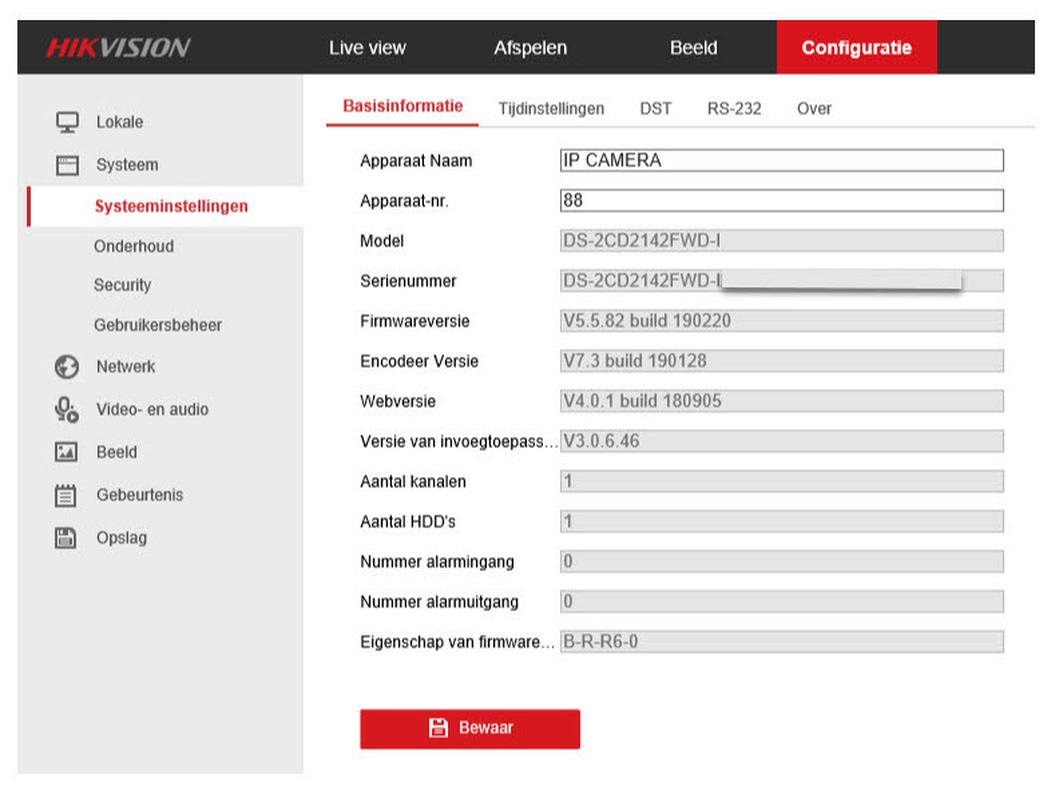Click the Firmwareversie field V5.5.82

782,321
